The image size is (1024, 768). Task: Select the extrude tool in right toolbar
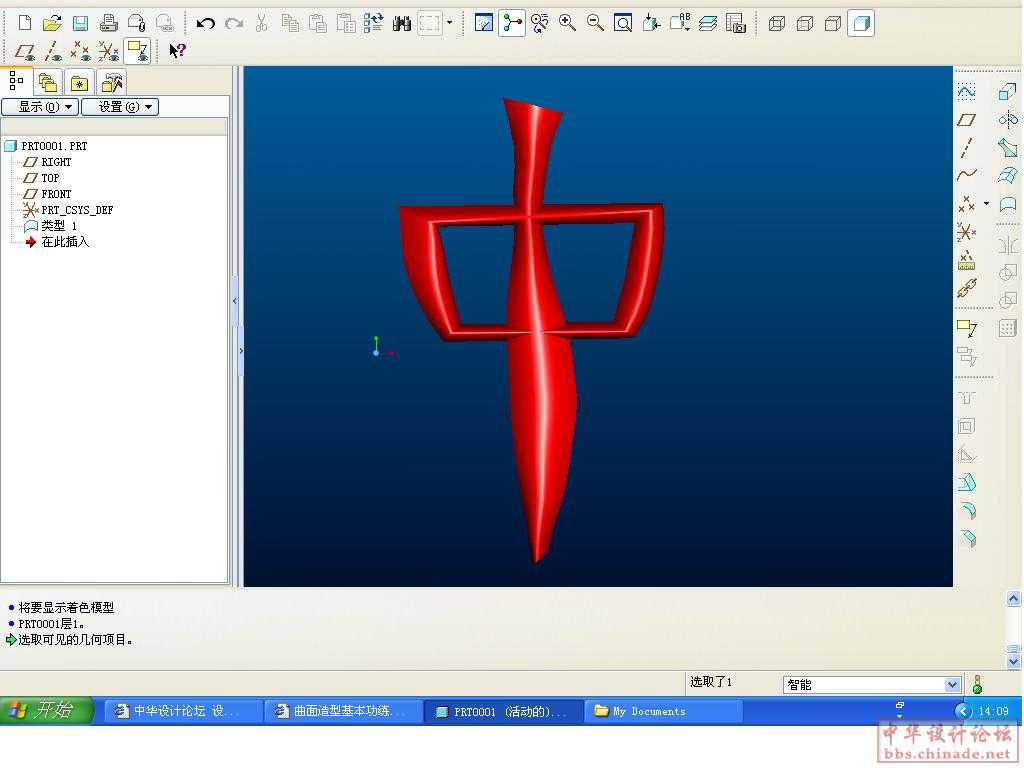(1008, 92)
